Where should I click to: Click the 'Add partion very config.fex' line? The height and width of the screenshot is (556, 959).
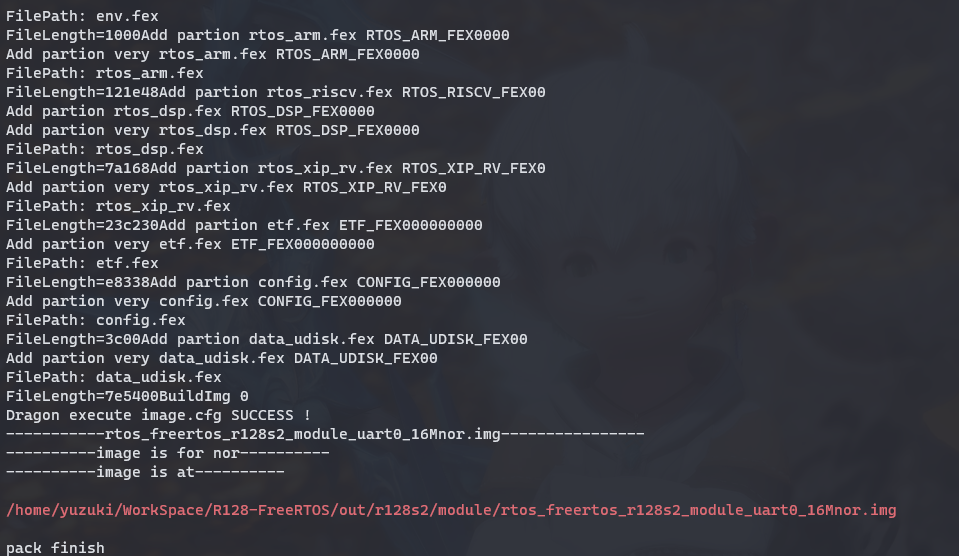click(204, 301)
